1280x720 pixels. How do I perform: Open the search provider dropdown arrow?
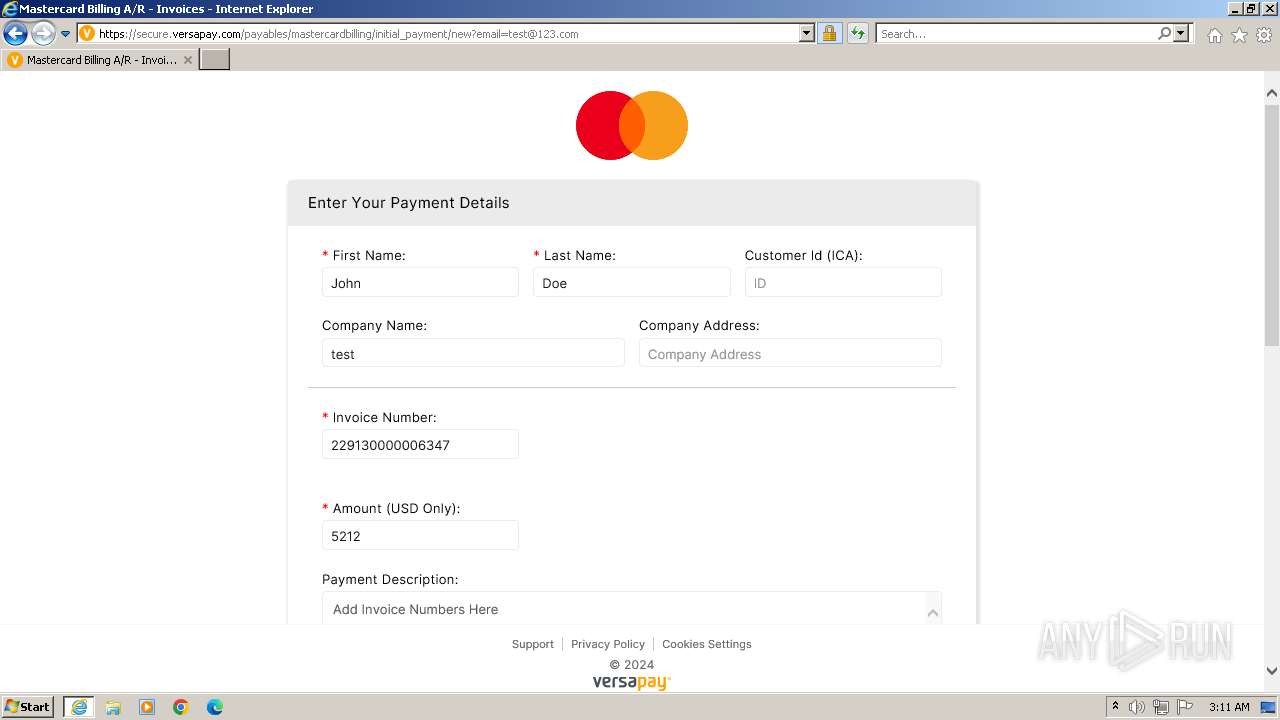pos(1181,34)
